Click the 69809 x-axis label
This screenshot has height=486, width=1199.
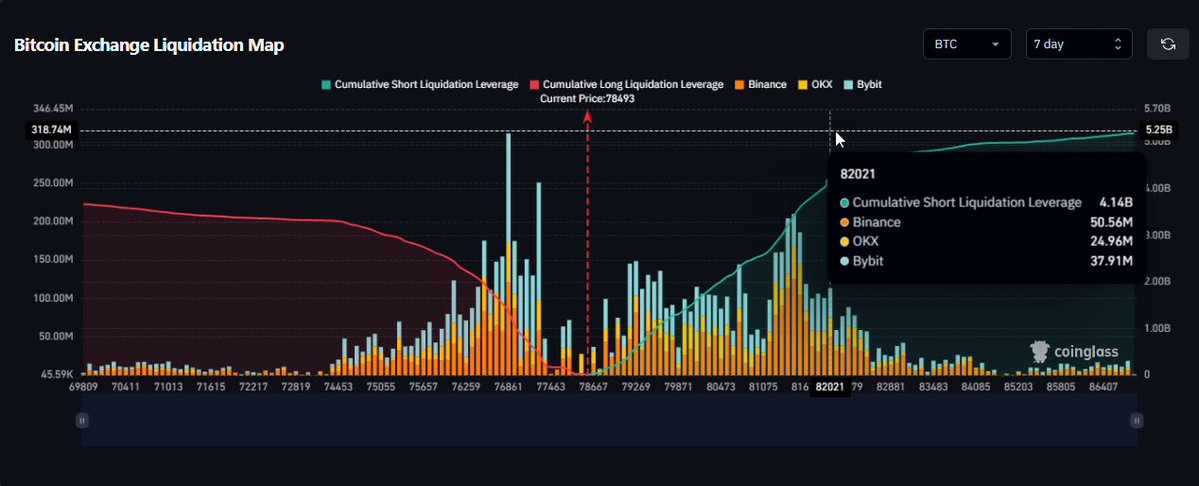click(83, 387)
